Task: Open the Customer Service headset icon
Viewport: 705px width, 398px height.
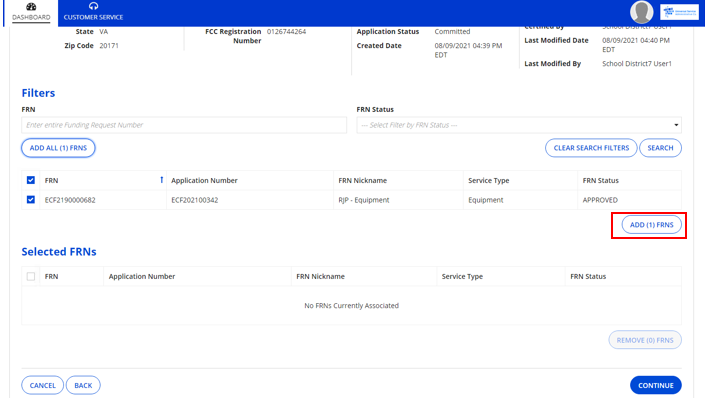Action: click(93, 6)
